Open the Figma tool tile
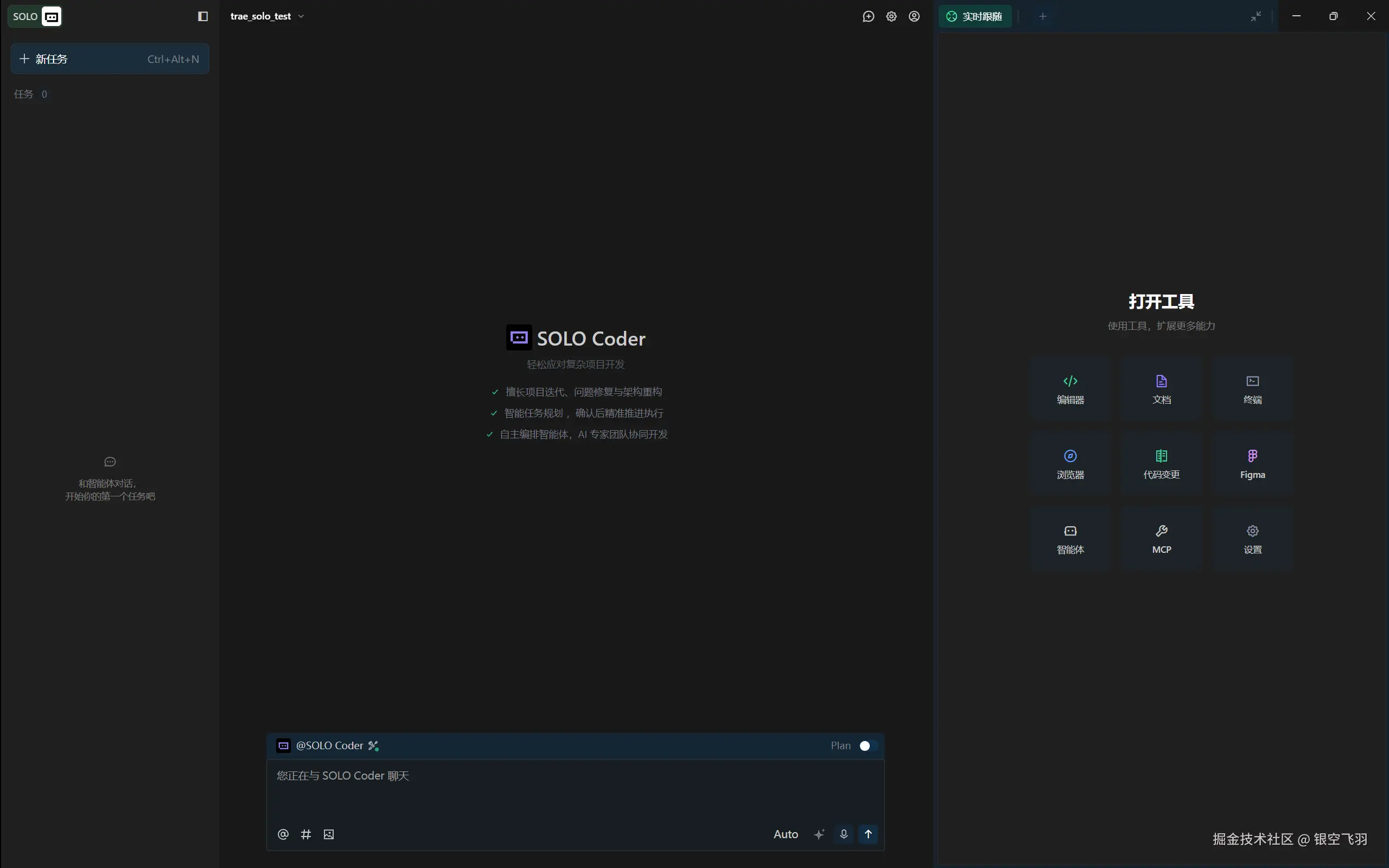The image size is (1389, 868). pos(1252,464)
